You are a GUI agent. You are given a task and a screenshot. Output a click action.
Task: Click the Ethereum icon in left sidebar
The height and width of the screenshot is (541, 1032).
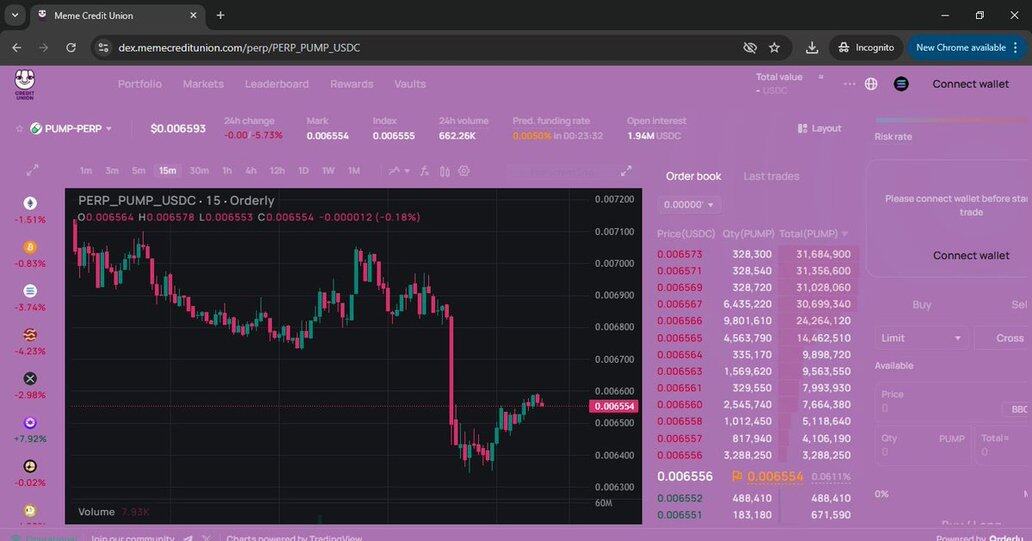30,203
